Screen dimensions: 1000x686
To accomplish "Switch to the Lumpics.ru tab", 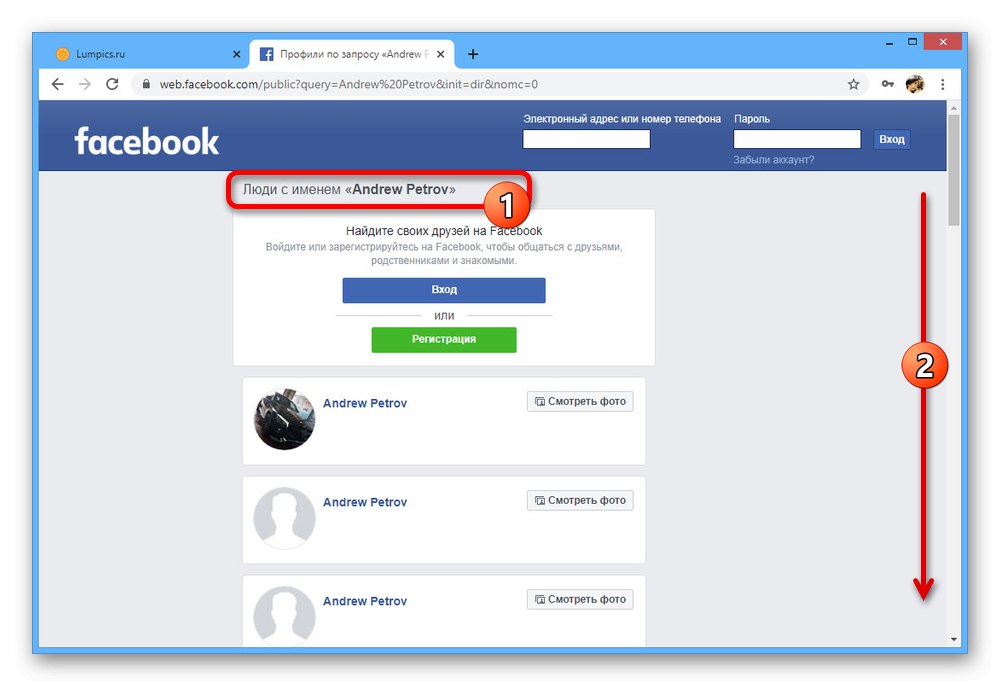I will pyautogui.click(x=148, y=54).
